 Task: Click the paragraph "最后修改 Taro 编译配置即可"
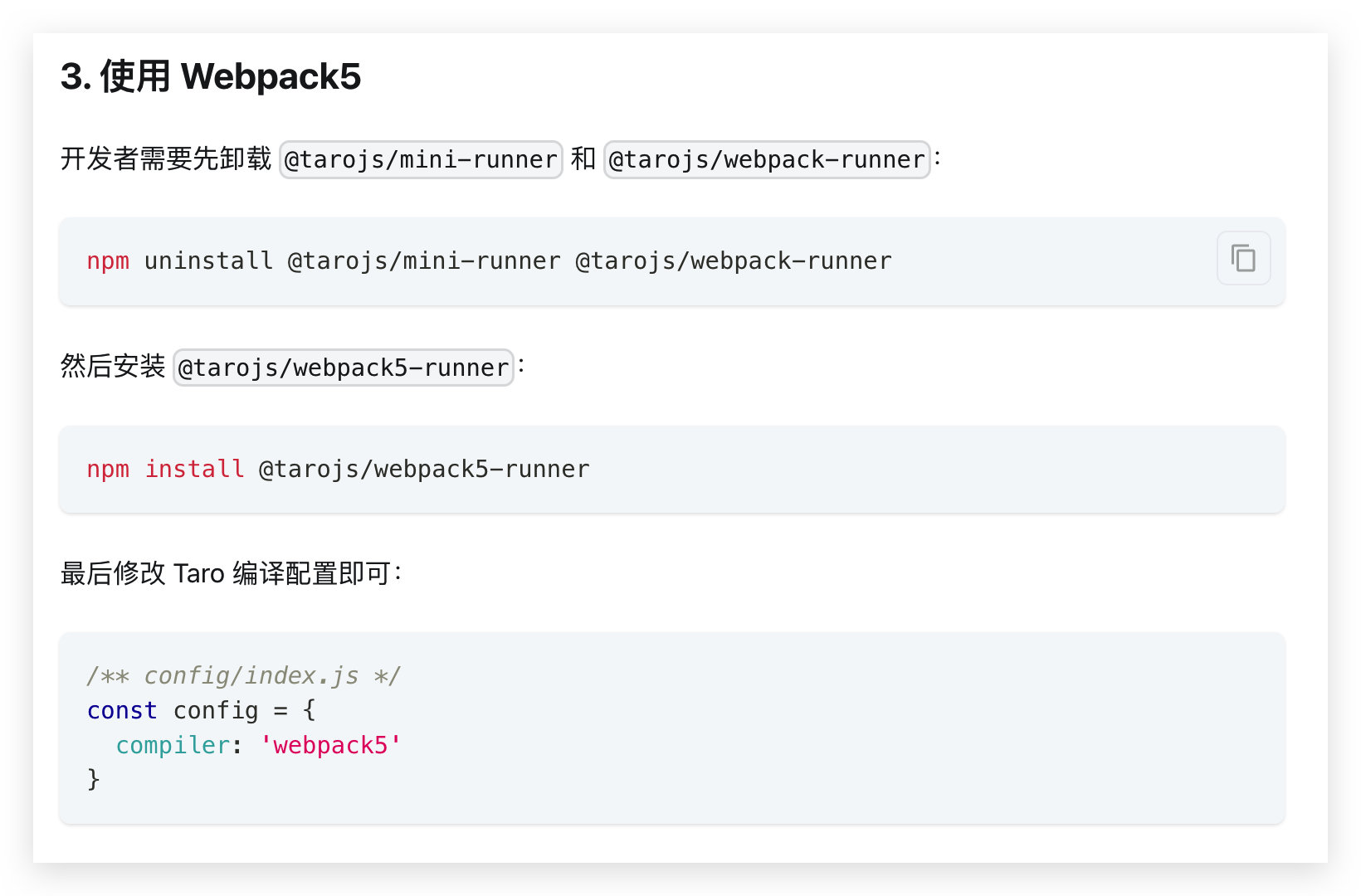232,573
